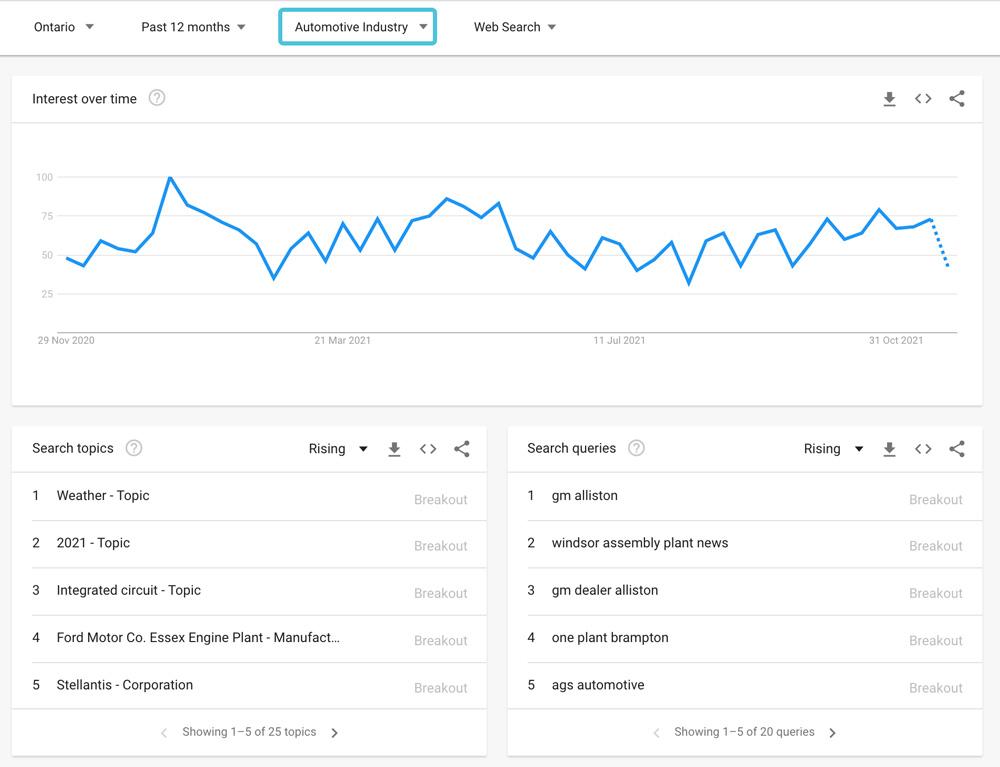Open the Ontario region dropdown
Viewport: 1000px width, 767px height.
click(64, 27)
